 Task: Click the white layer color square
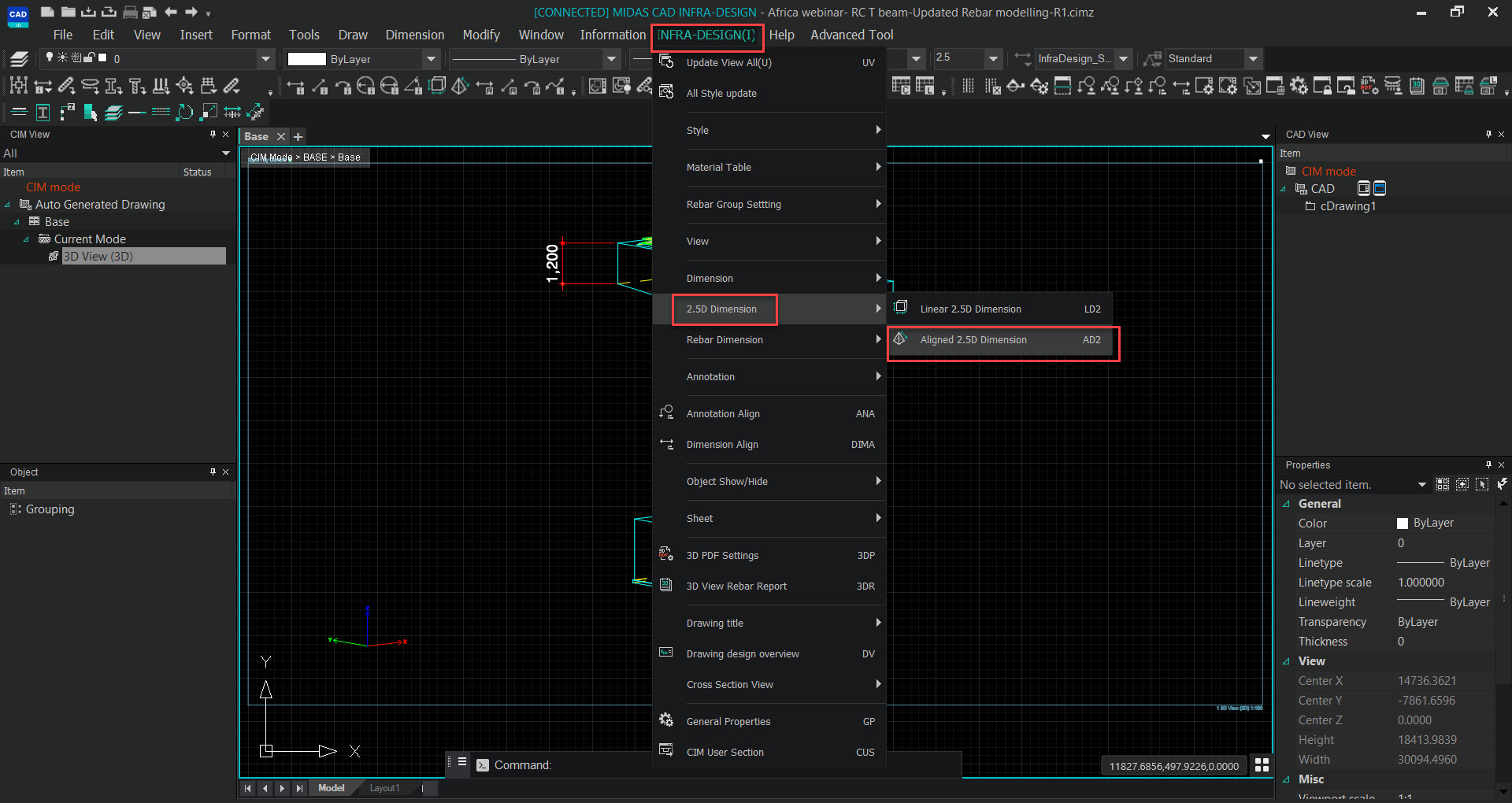pyautogui.click(x=102, y=57)
